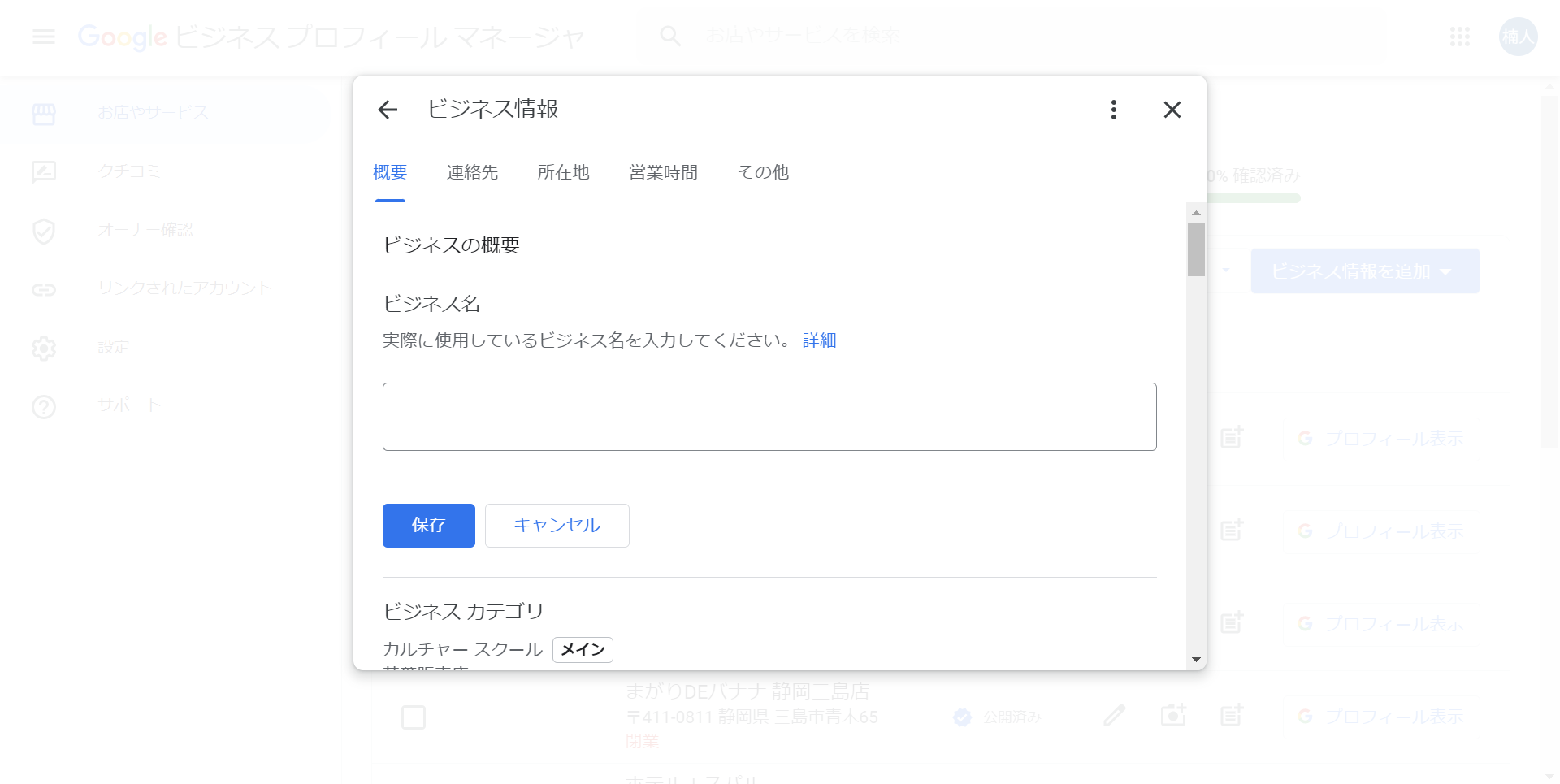Open the 所在地 tab
Screen dimensions: 1560x784
563,172
